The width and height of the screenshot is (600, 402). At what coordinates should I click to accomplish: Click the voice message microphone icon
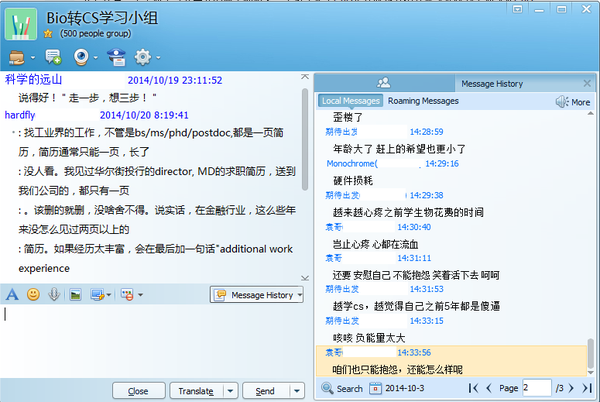pos(52,294)
